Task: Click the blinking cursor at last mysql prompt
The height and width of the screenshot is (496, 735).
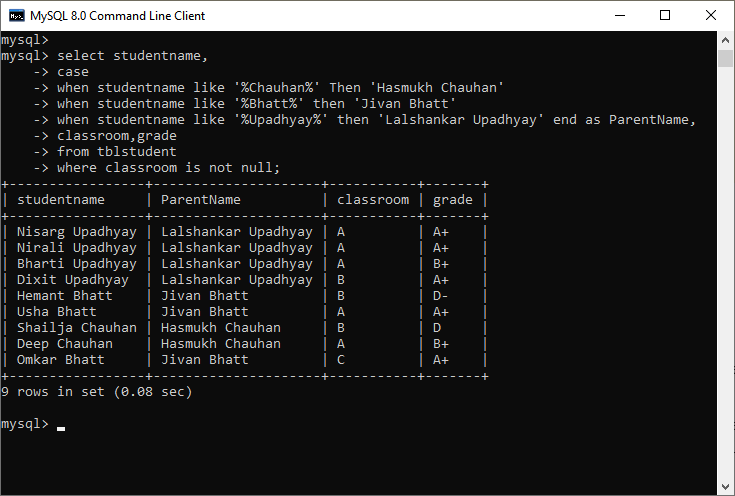Action: tap(61, 425)
